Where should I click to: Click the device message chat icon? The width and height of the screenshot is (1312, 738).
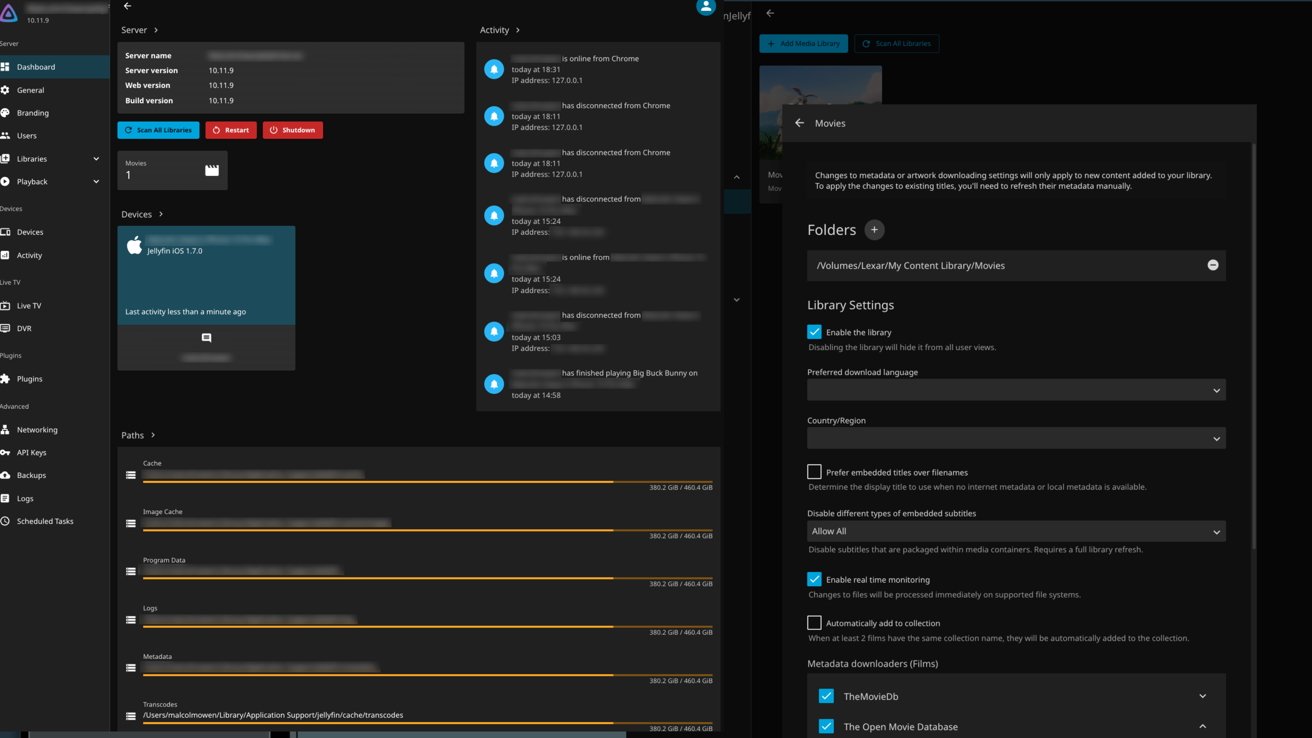tap(206, 338)
